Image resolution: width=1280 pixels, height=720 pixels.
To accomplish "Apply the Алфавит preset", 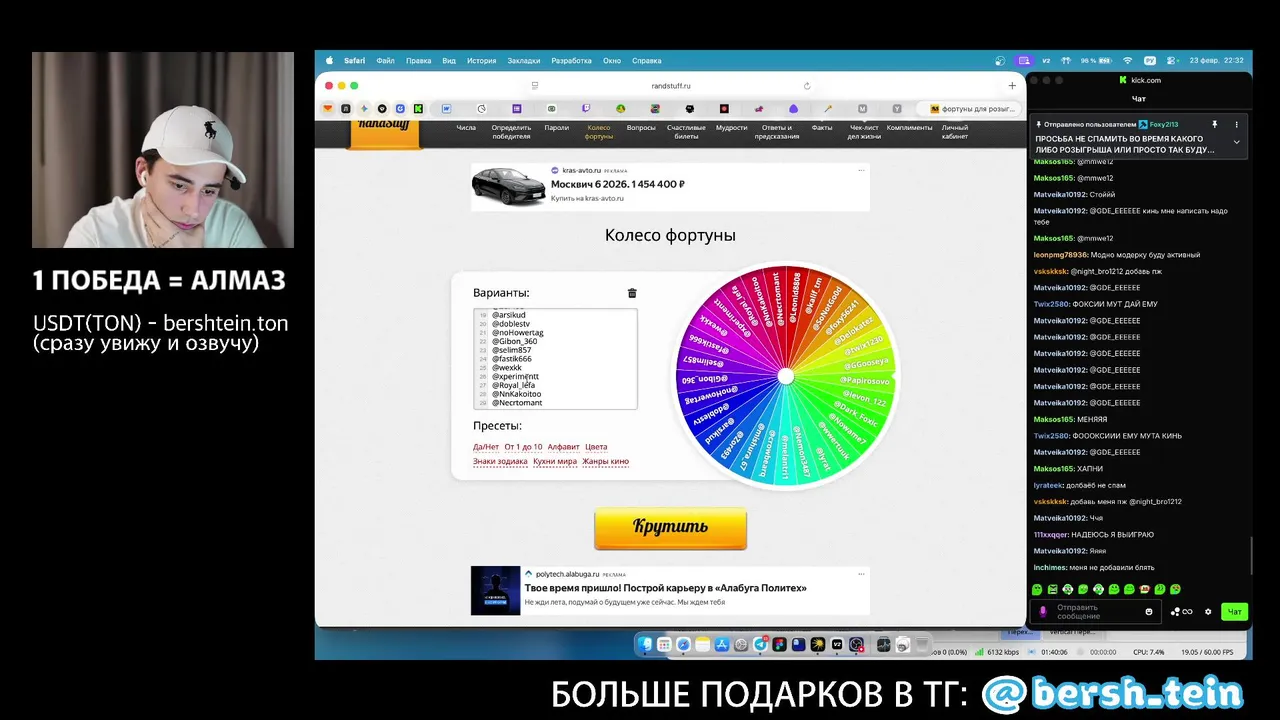I will [x=563, y=447].
